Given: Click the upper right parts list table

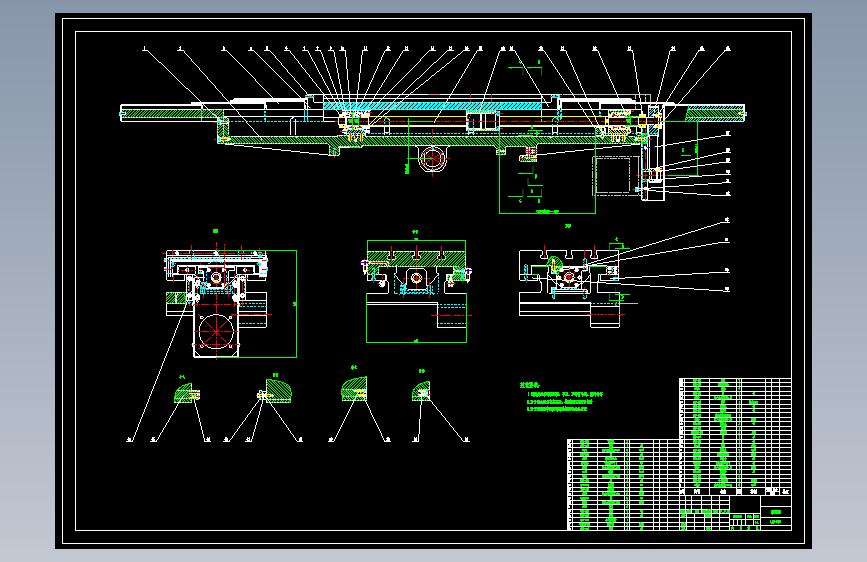Looking at the screenshot, I should coord(735,436).
